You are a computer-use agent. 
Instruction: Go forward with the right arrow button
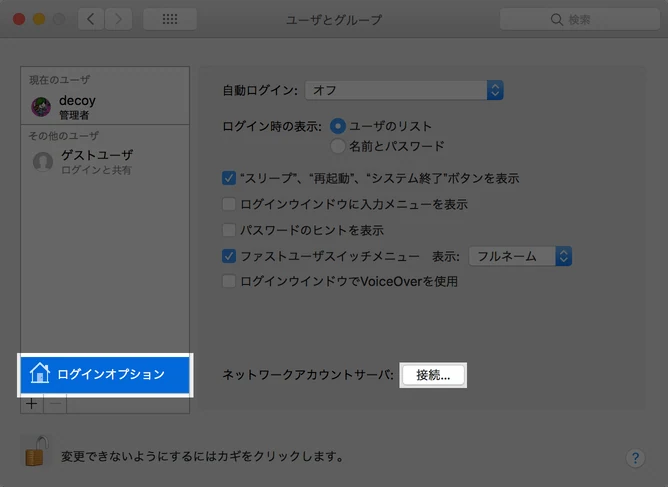point(118,19)
